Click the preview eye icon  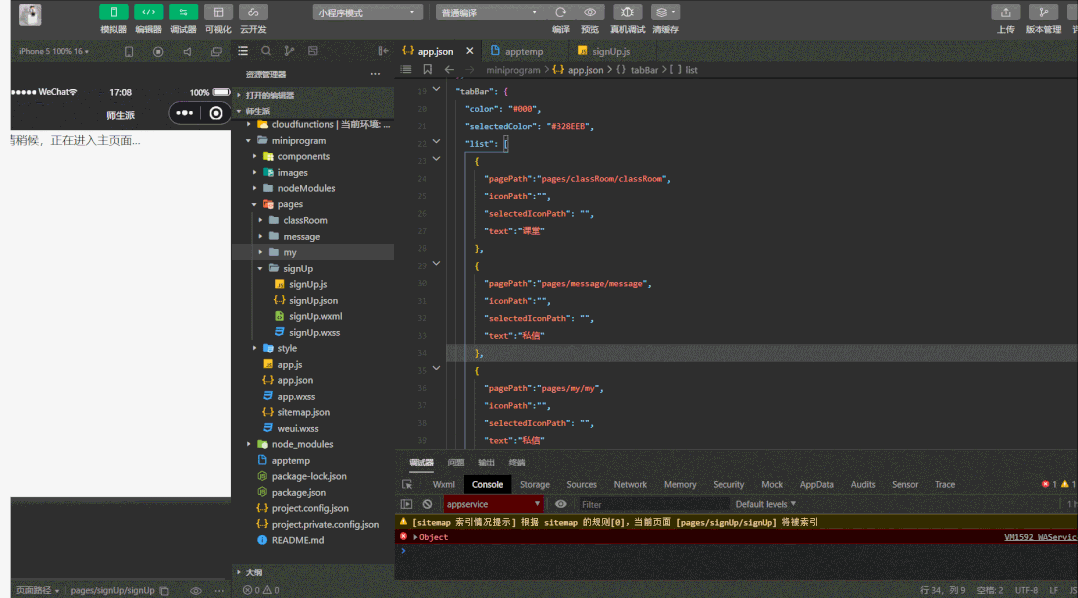coord(590,12)
